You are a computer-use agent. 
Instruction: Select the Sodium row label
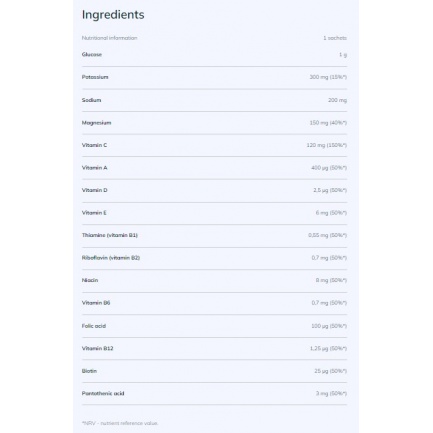91,100
